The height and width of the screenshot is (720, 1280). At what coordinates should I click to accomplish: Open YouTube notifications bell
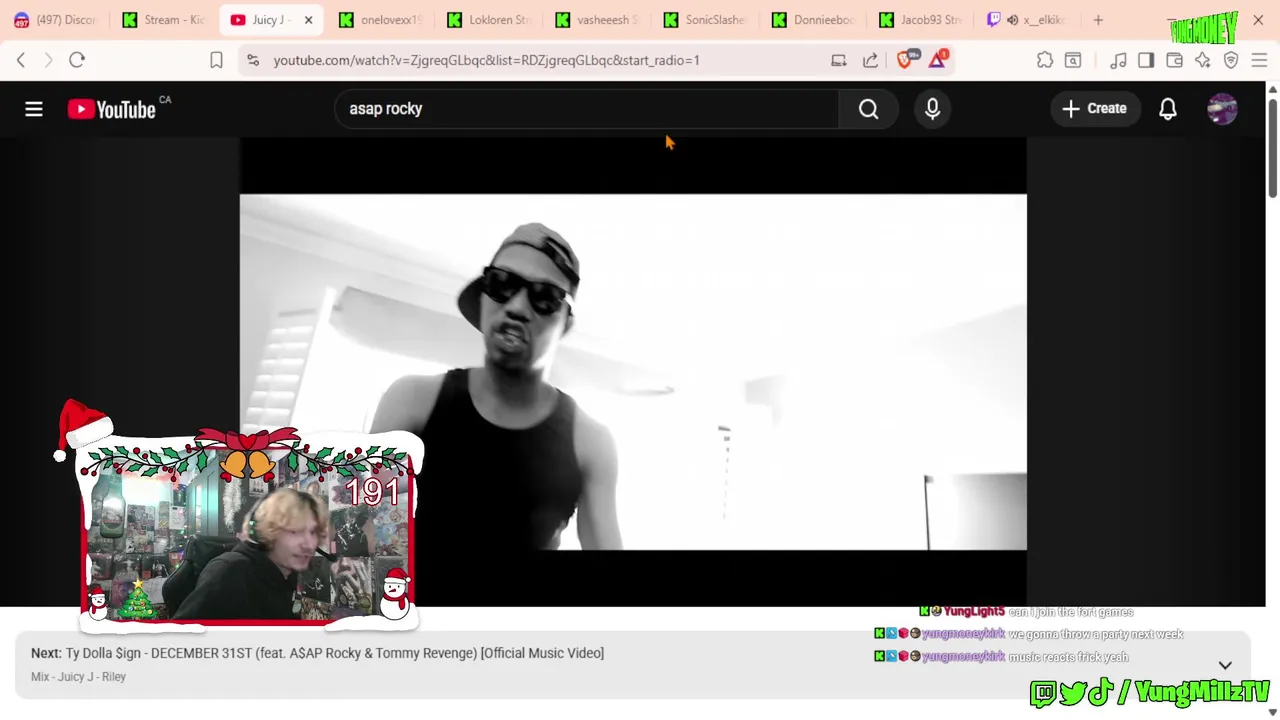[x=1168, y=109]
